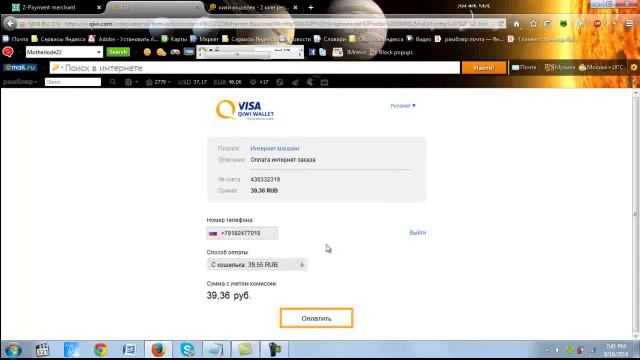
Task: Click the orange Оплатить payment button
Action: [x=316, y=318]
